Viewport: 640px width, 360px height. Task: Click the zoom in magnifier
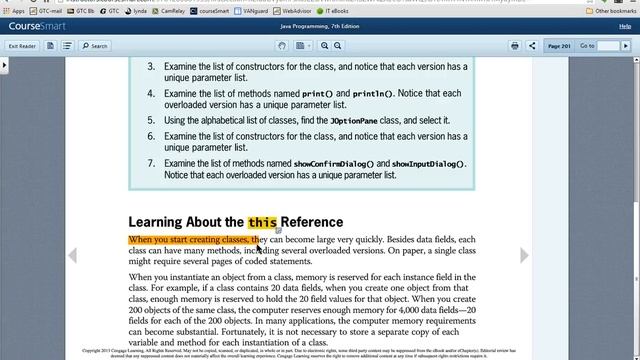[324, 46]
